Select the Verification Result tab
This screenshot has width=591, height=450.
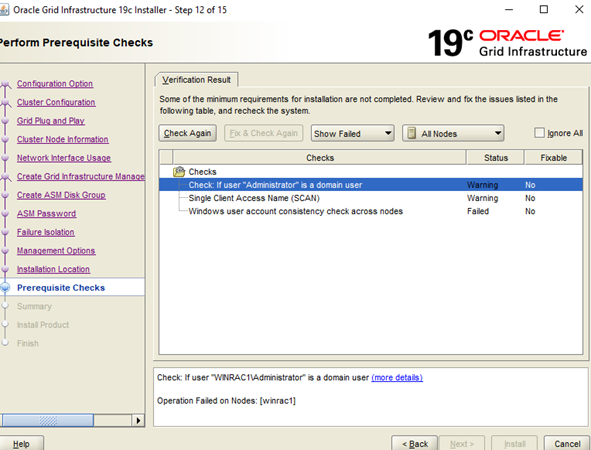tap(196, 80)
